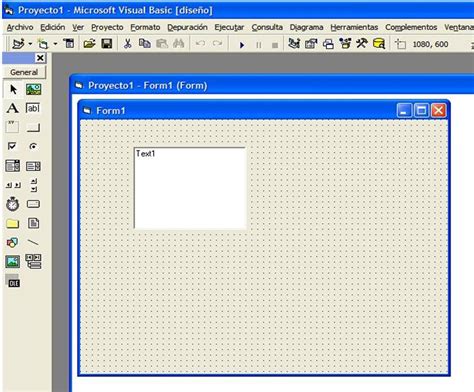Open the Ejecutar menu

229,27
